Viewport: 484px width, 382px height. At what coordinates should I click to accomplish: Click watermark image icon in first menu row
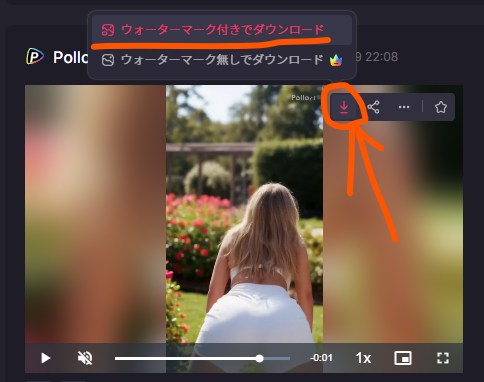108,30
